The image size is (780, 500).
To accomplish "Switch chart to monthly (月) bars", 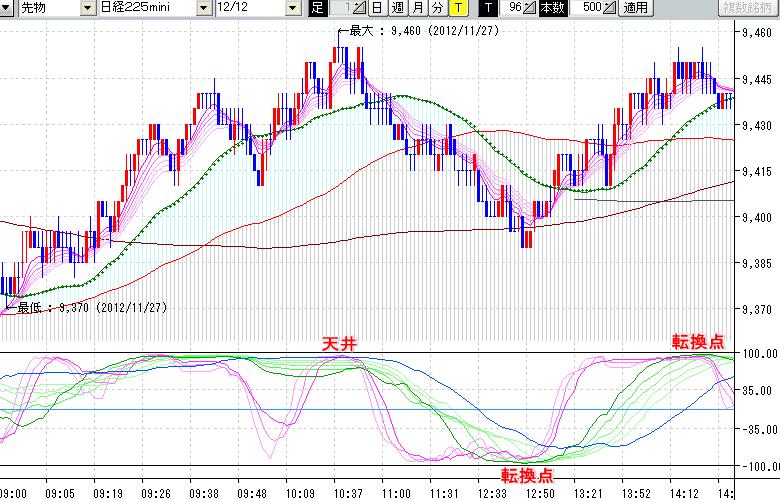I will tap(418, 8).
